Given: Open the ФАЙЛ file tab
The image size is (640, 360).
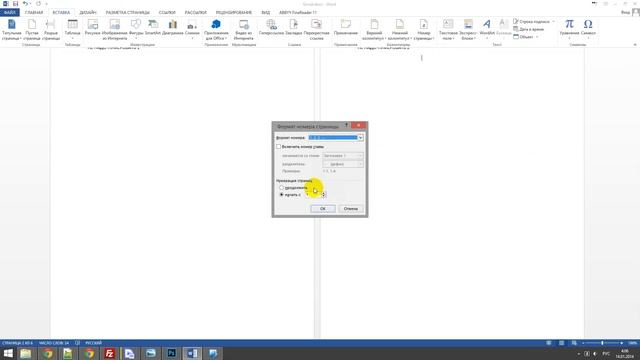Looking at the screenshot, I should (10, 13).
